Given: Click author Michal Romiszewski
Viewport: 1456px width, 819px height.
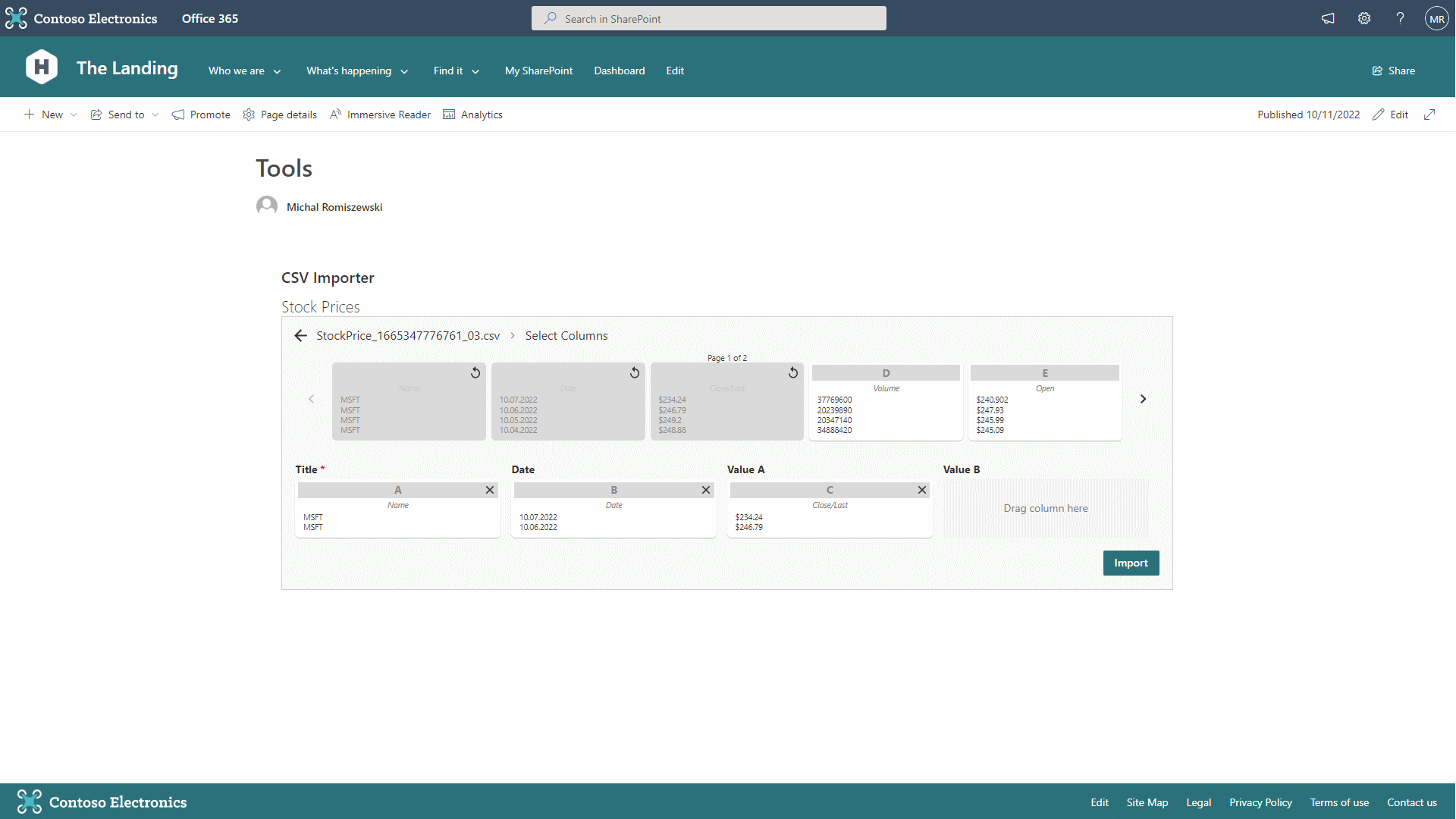Looking at the screenshot, I should (x=334, y=207).
